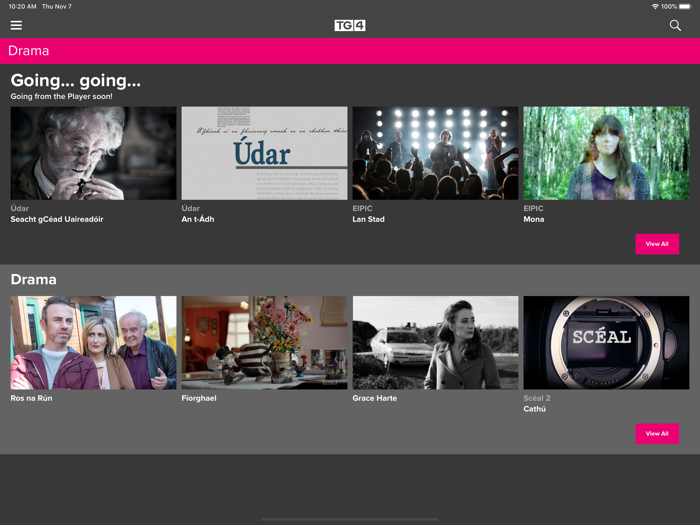This screenshot has height=525, width=700.
Task: Open the Seacht gCéad Uaireadóir thumbnail
Action: pyautogui.click(x=93, y=153)
